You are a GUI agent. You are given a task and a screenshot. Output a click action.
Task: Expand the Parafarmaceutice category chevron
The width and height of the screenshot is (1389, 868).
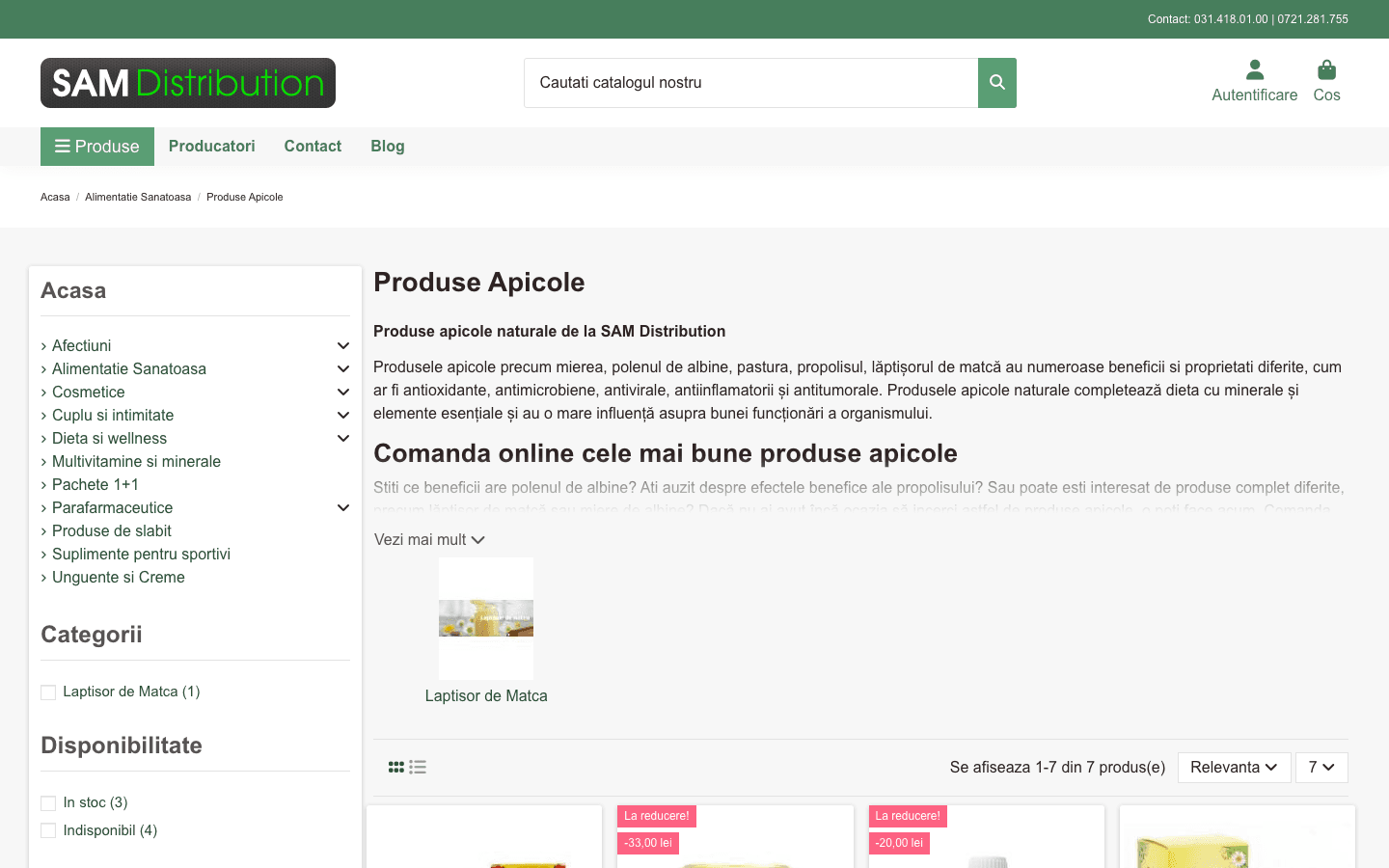[x=343, y=507]
